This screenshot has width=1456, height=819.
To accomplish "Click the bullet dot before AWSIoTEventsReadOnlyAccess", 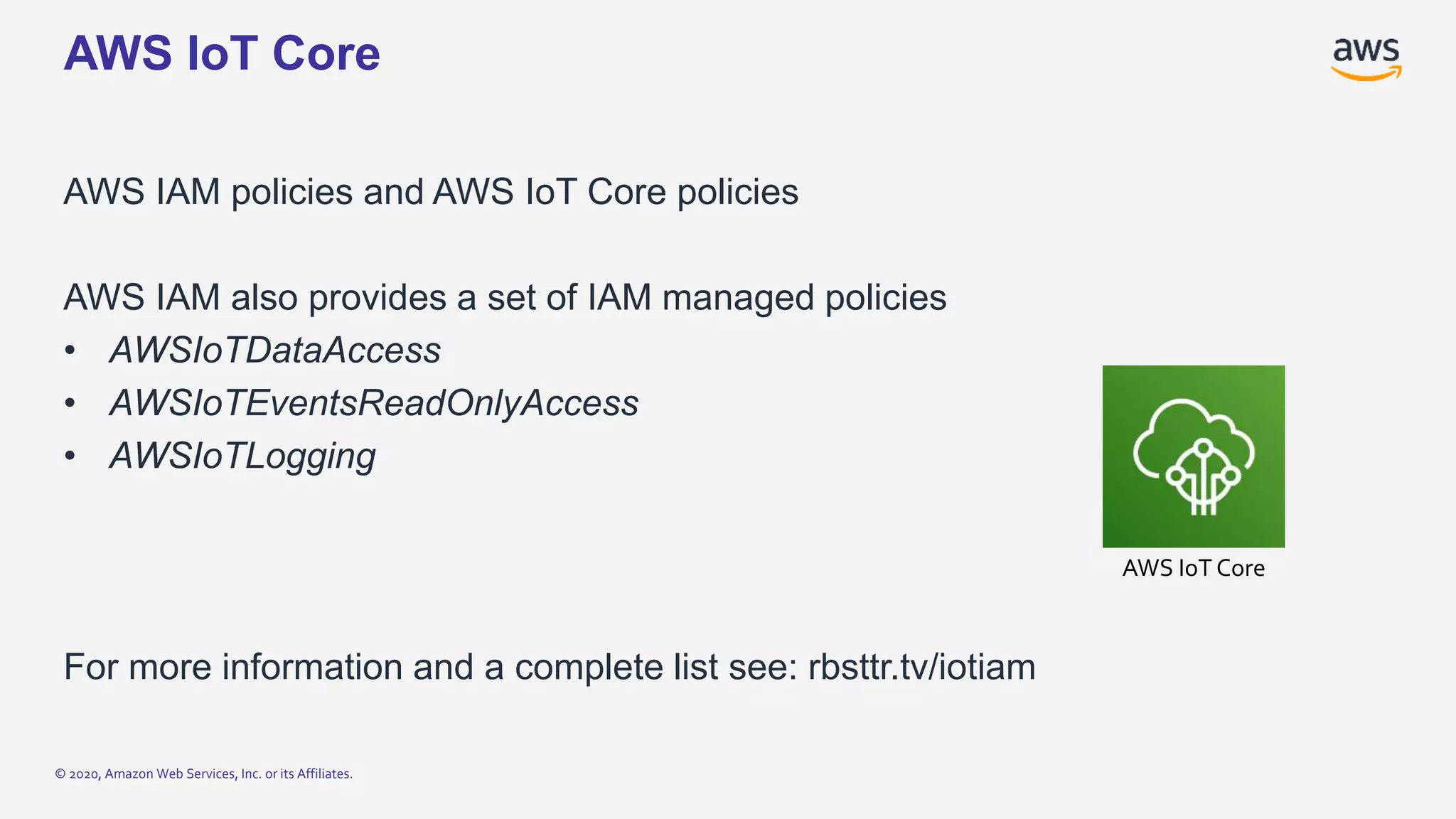I will [x=70, y=403].
